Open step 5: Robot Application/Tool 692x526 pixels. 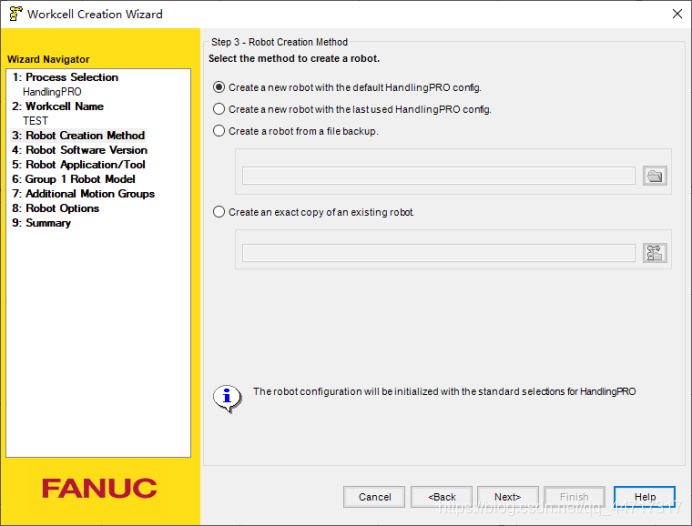79,165
